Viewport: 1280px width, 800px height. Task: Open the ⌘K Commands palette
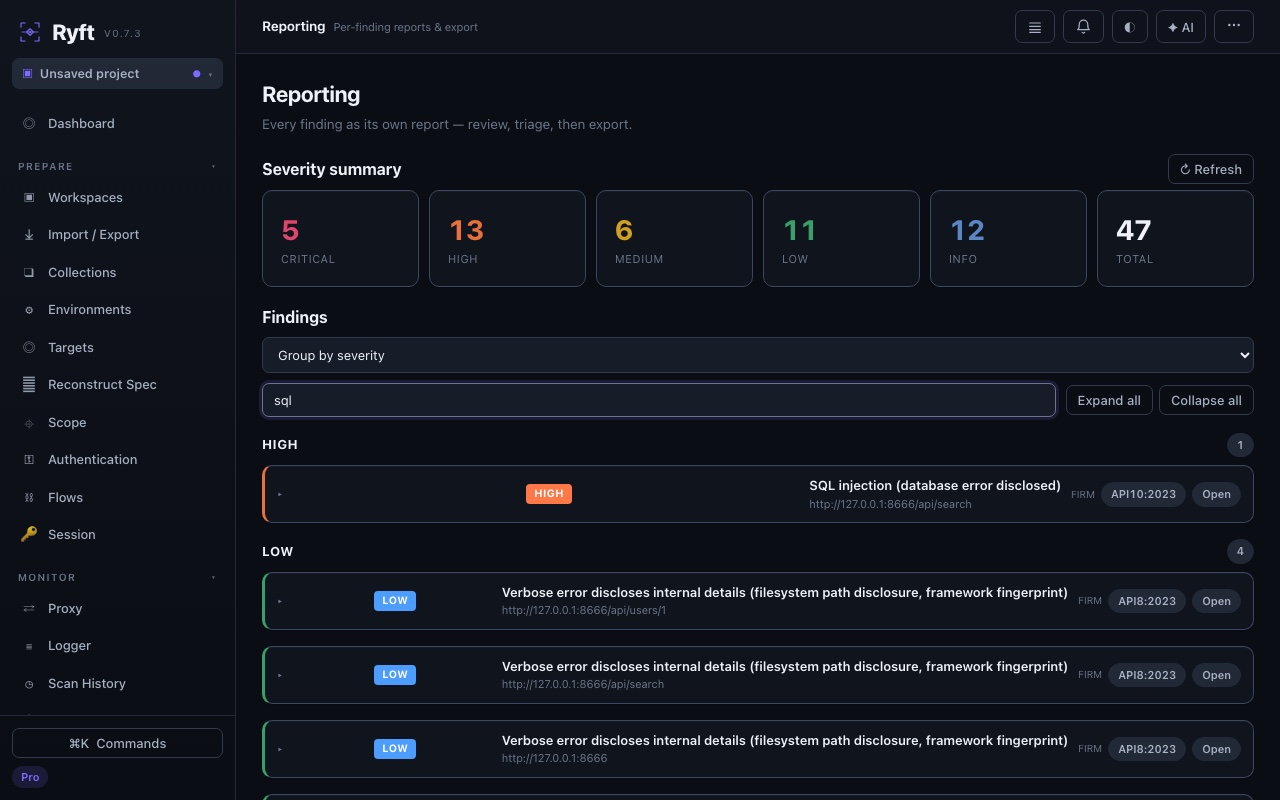117,743
